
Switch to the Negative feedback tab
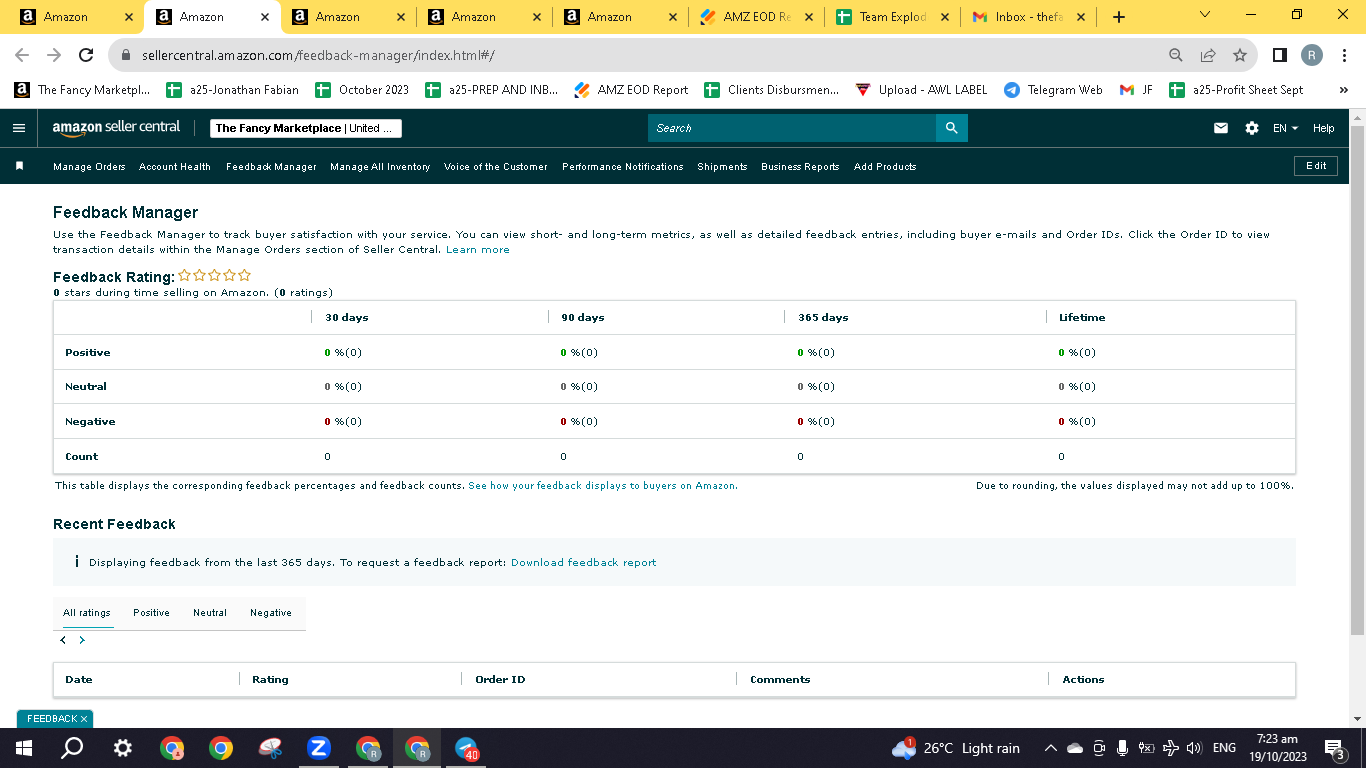[x=271, y=613]
